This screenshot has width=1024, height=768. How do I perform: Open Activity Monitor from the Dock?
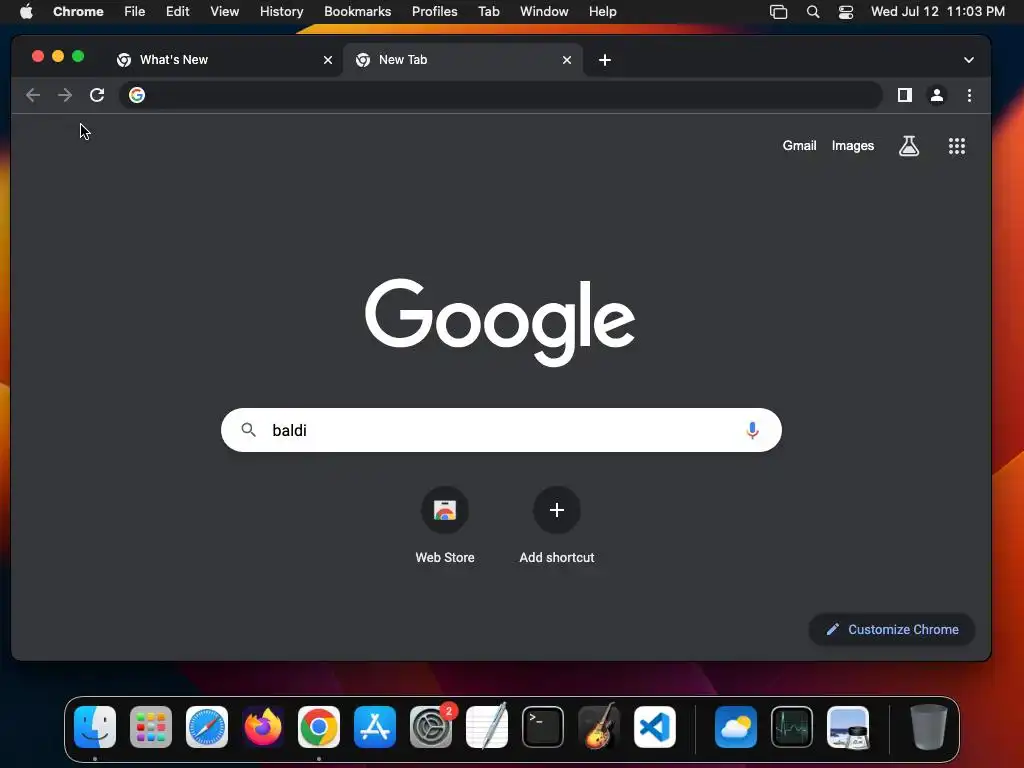coord(792,727)
